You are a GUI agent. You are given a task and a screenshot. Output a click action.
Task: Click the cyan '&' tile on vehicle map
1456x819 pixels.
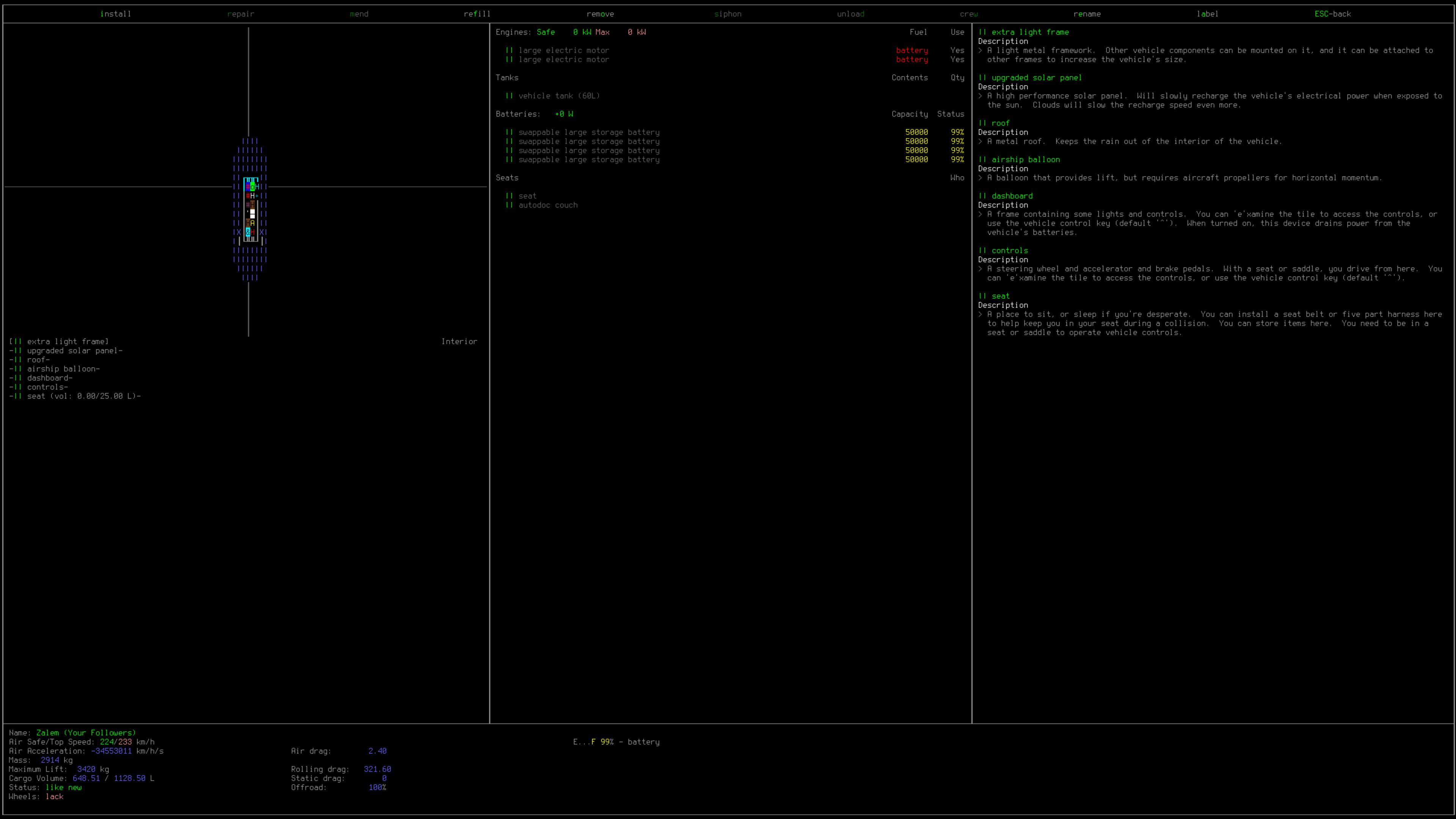pyautogui.click(x=248, y=232)
